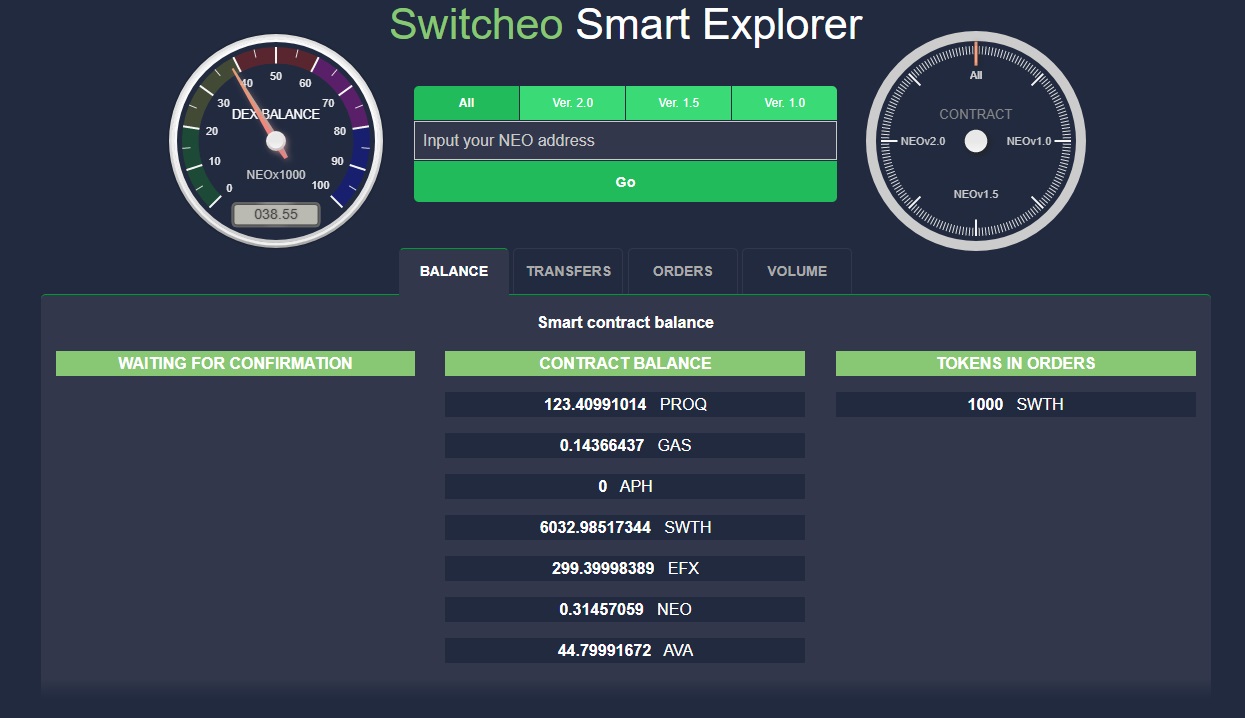The height and width of the screenshot is (718, 1245).
Task: Open the BALANCE tab
Action: 454,271
